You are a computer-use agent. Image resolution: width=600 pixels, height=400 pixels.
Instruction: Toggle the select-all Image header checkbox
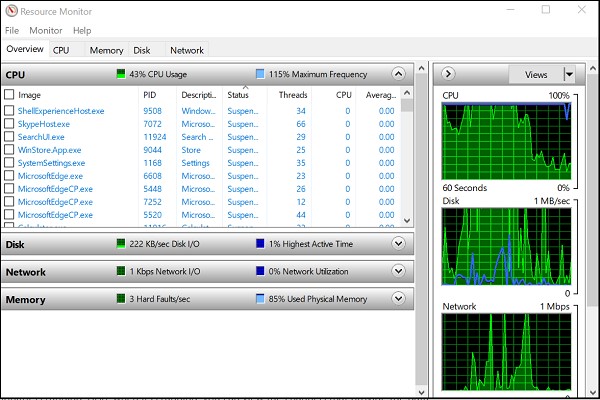9,95
